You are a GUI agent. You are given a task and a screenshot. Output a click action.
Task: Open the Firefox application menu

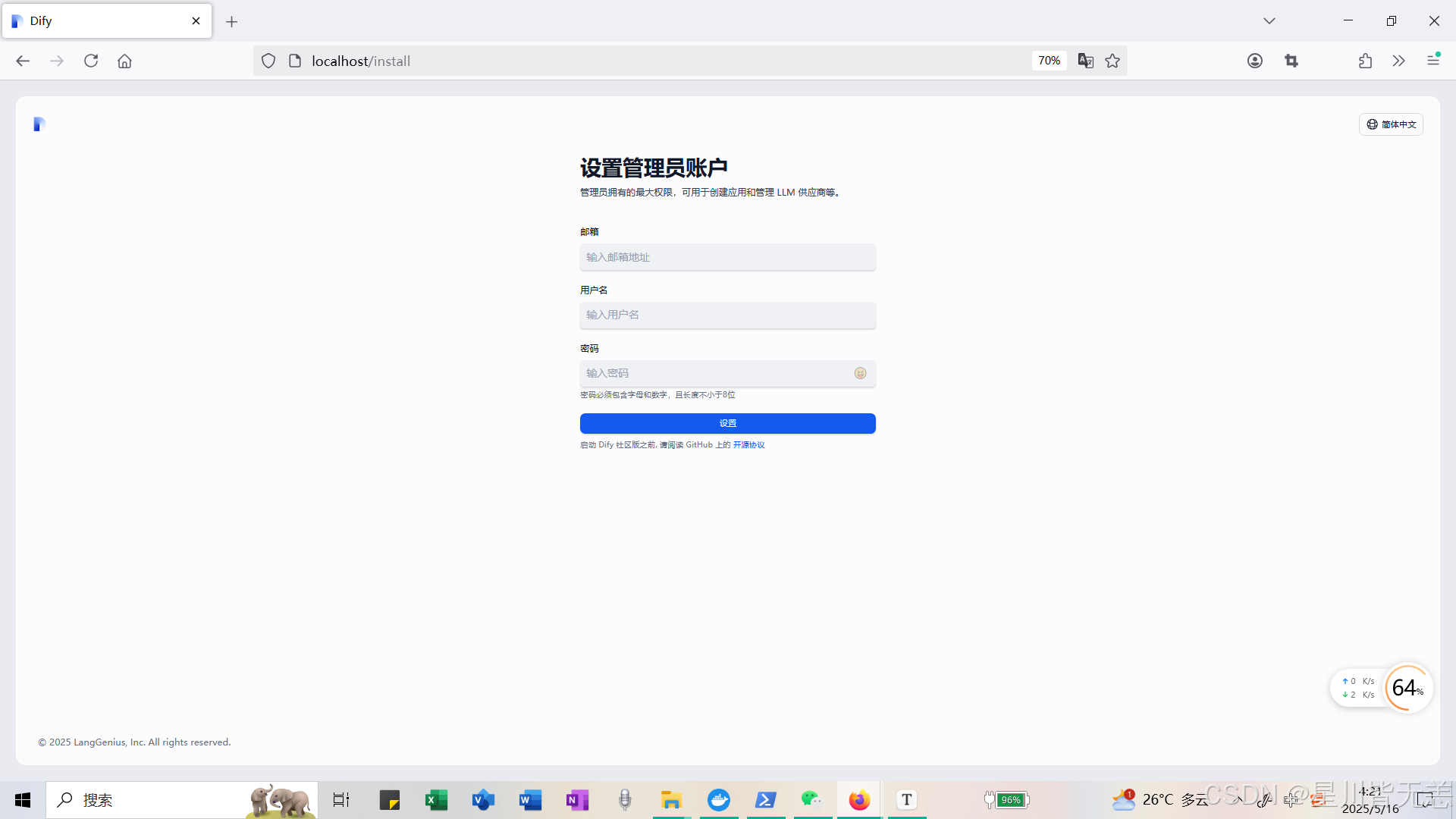click(1432, 61)
